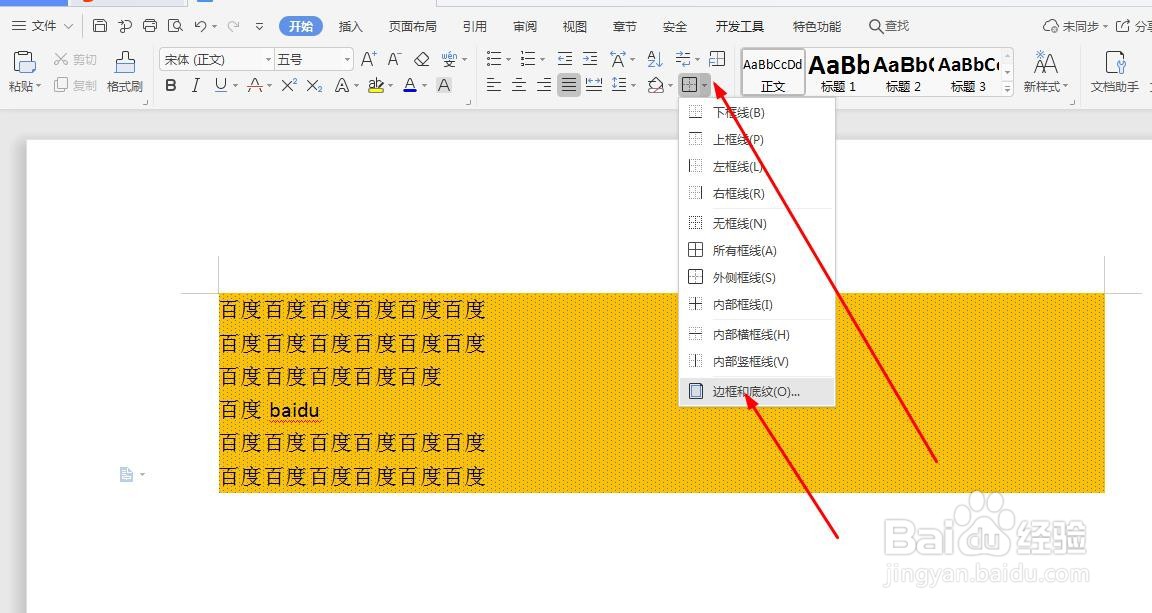The height and width of the screenshot is (613, 1152).
Task: Click the Increase Indent icon
Action: 590,59
